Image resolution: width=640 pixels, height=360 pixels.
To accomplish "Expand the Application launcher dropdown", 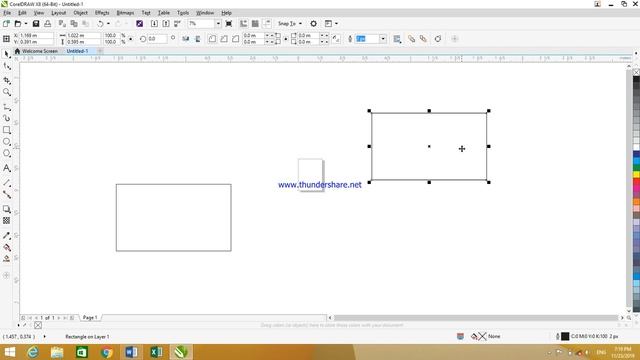I will point(336,24).
